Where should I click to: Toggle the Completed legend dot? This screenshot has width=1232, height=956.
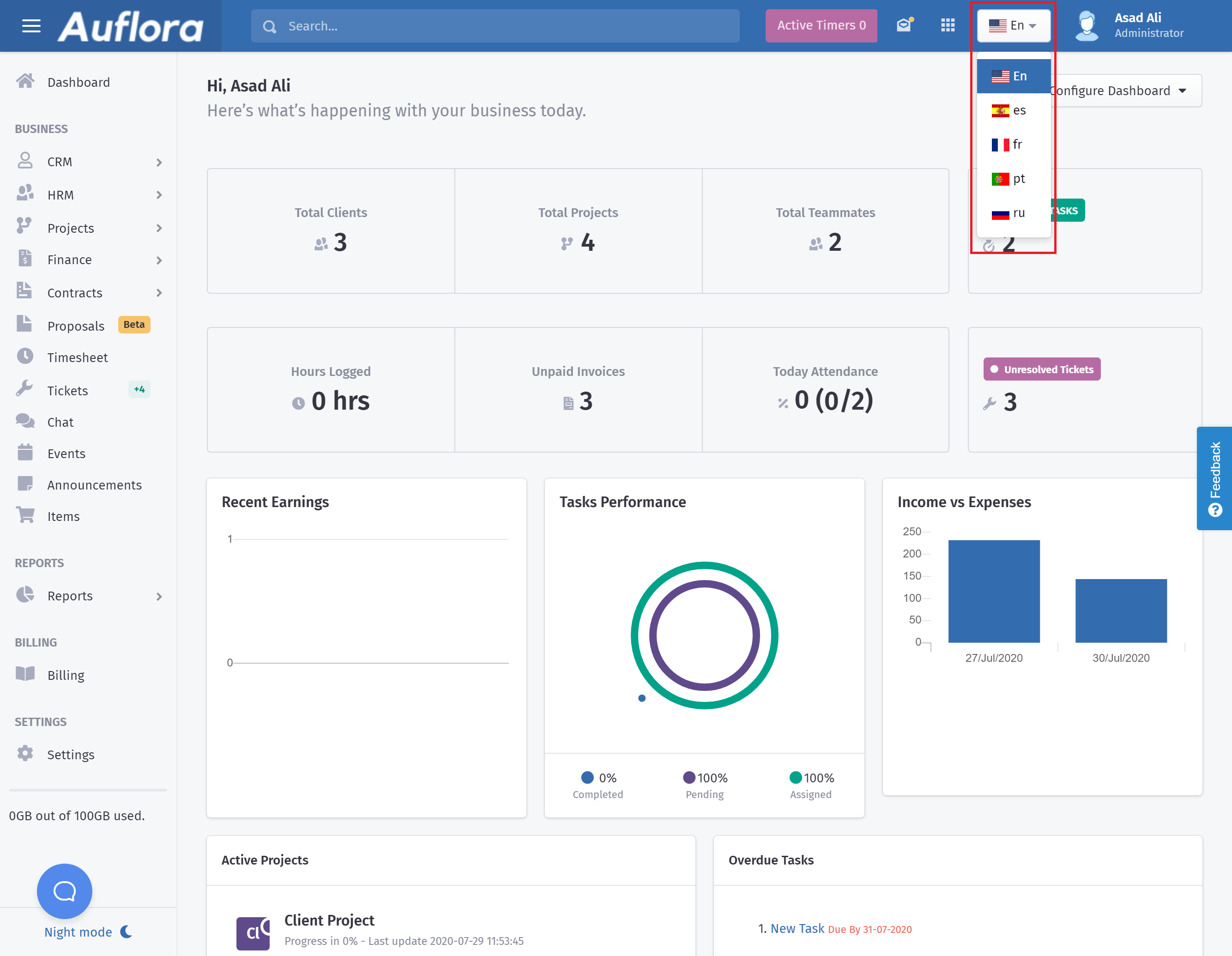tap(587, 778)
